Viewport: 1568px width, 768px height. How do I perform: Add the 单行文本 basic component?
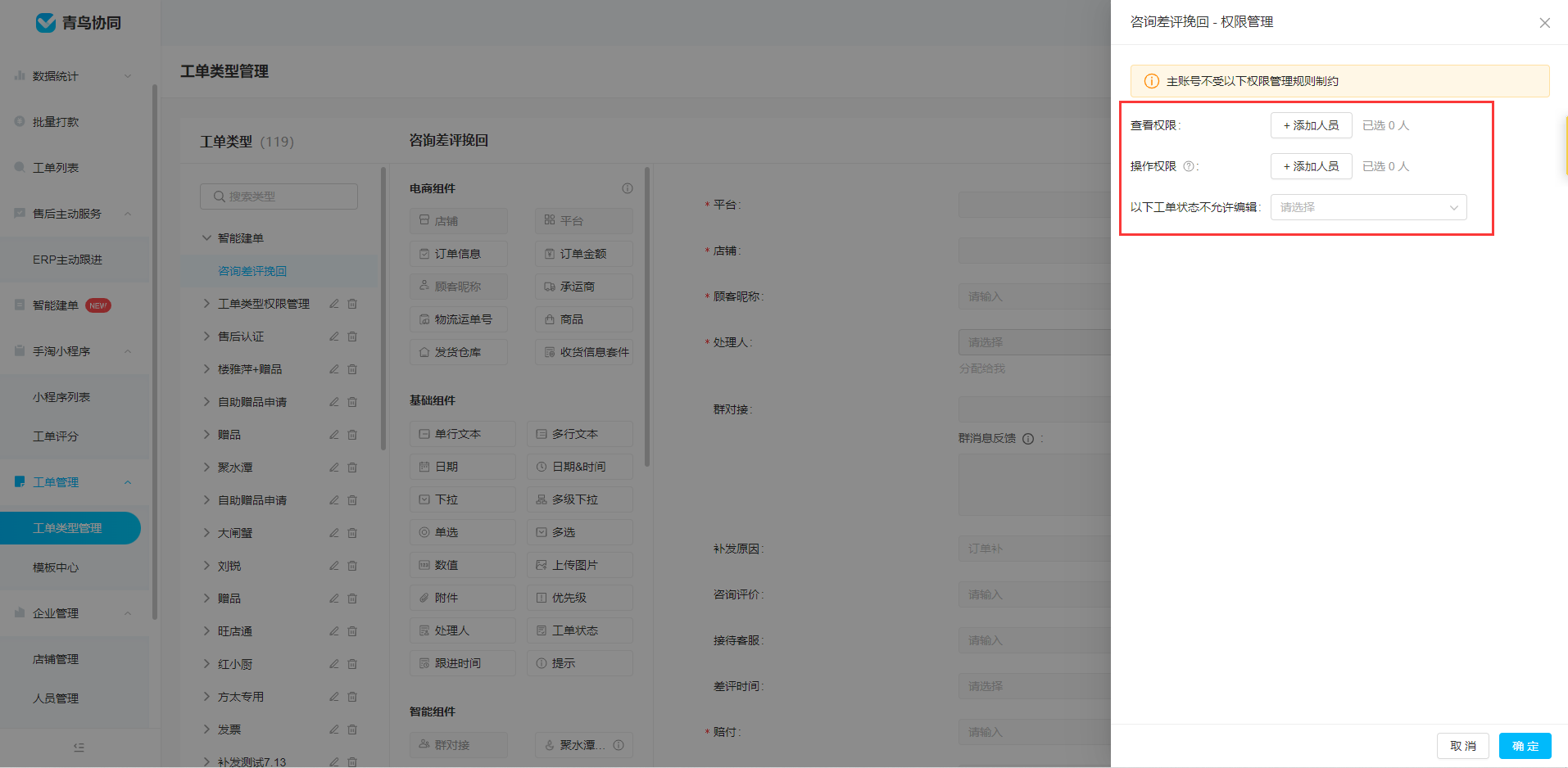tap(463, 434)
